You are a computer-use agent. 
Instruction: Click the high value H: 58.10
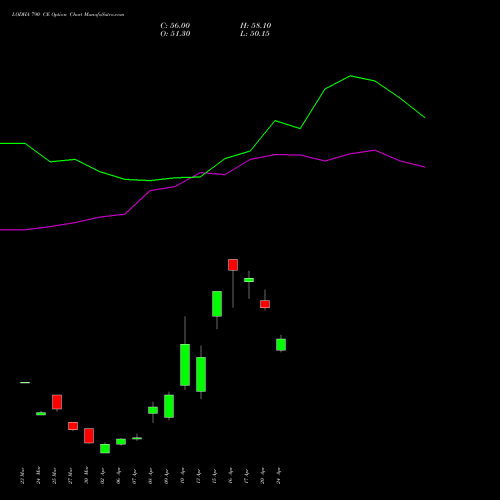tap(255, 26)
